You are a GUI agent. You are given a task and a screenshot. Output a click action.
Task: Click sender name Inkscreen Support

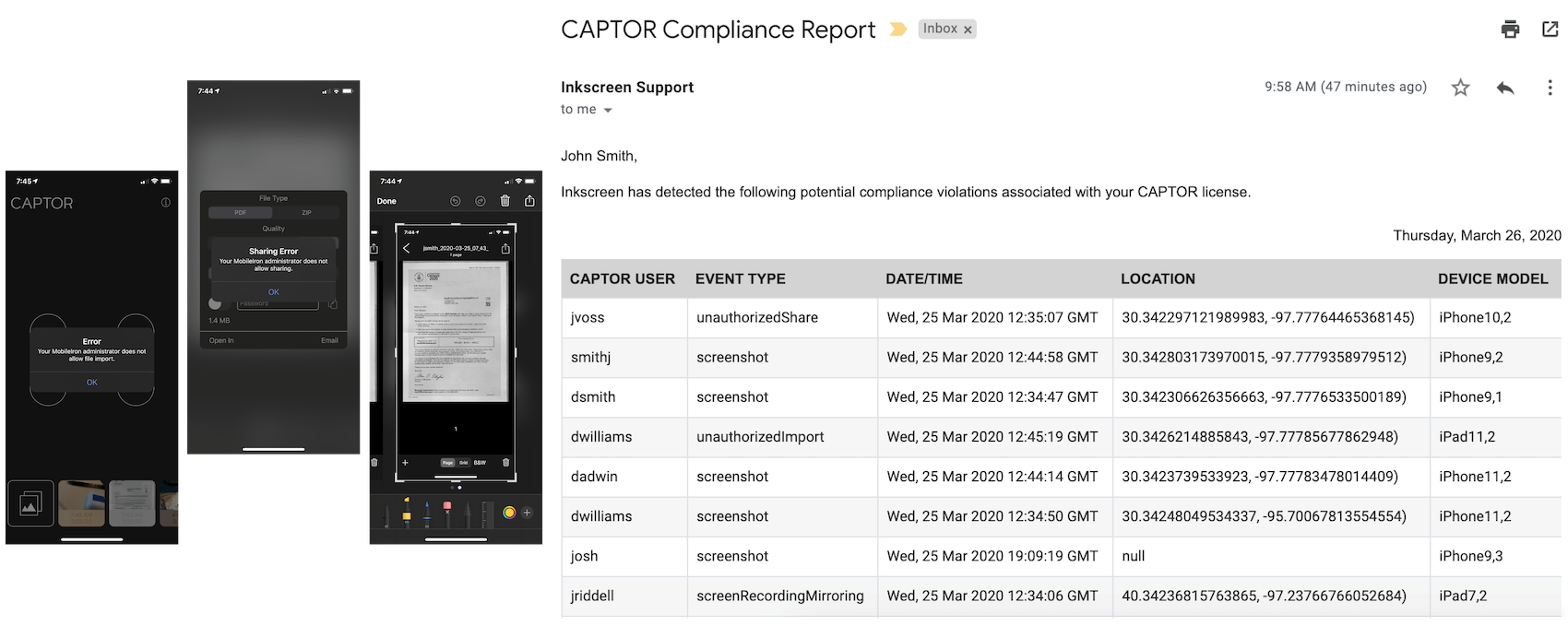[x=627, y=88]
